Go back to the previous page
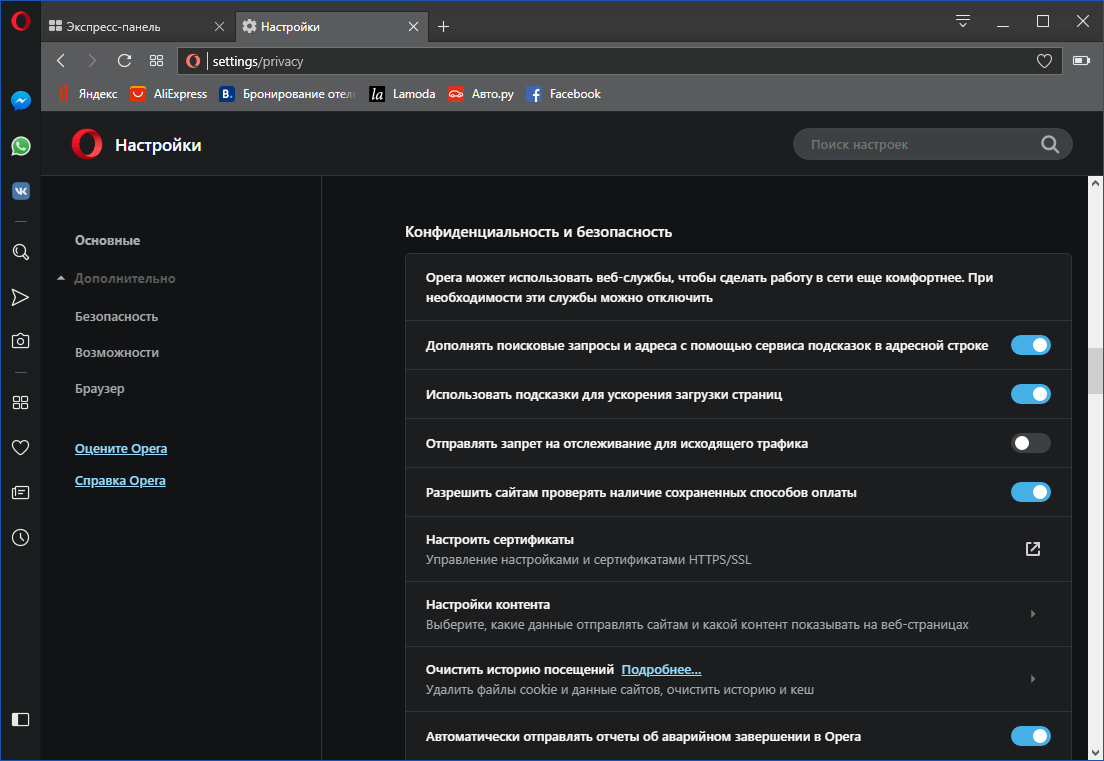Viewport: 1104px width, 761px height. tap(61, 61)
